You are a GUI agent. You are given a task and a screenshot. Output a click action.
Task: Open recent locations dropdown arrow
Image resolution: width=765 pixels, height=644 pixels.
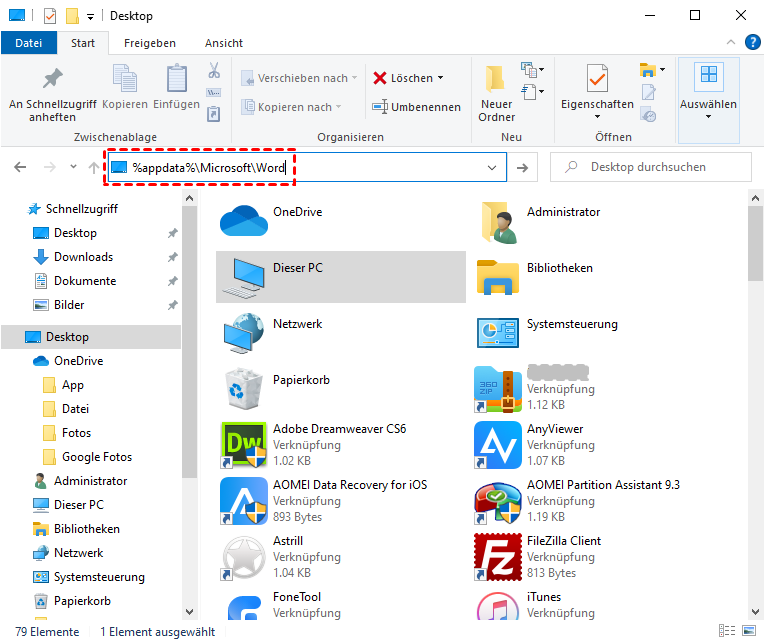pyautogui.click(x=73, y=167)
